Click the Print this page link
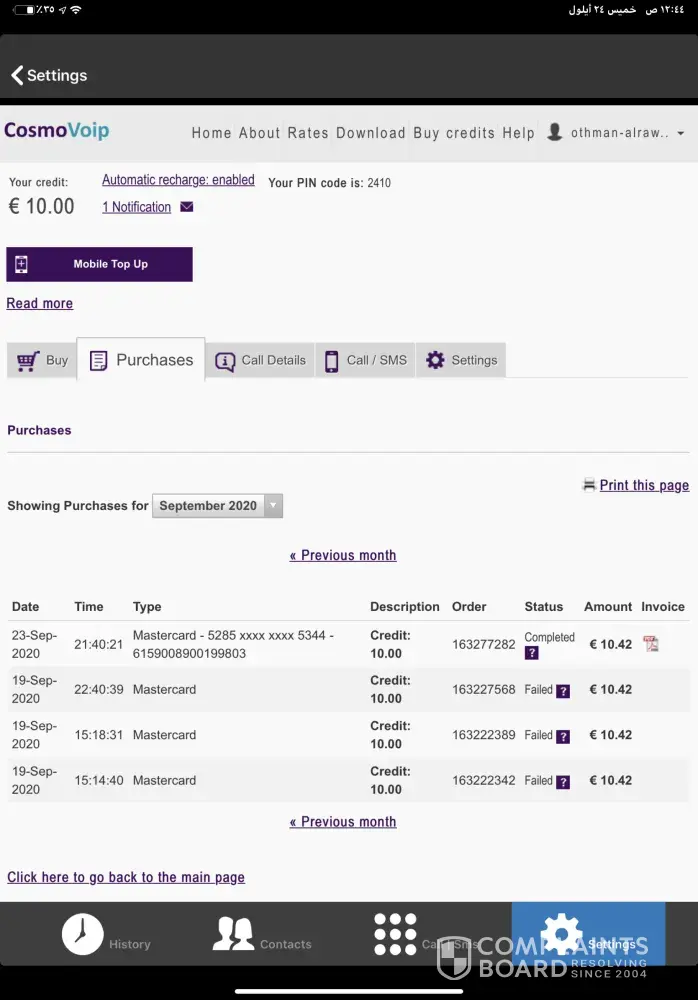Image resolution: width=698 pixels, height=1000 pixels. [x=643, y=485]
